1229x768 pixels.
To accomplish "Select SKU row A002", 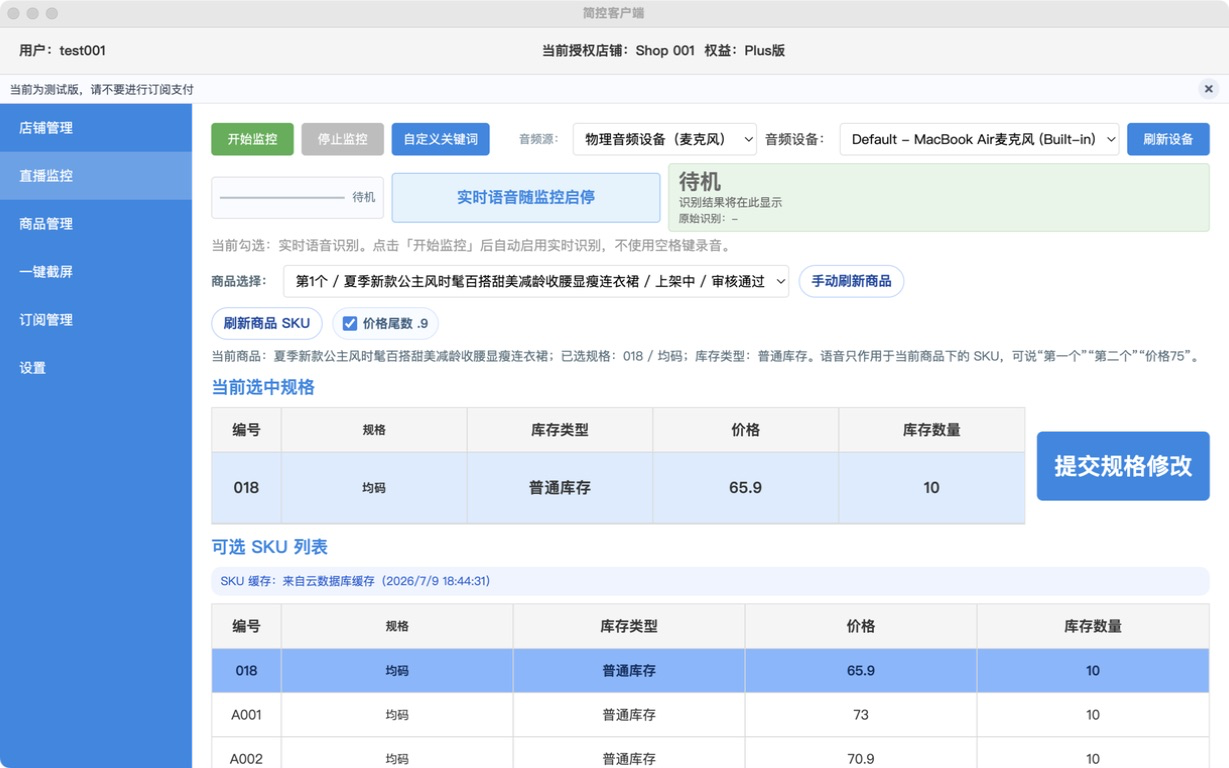I will point(710,753).
